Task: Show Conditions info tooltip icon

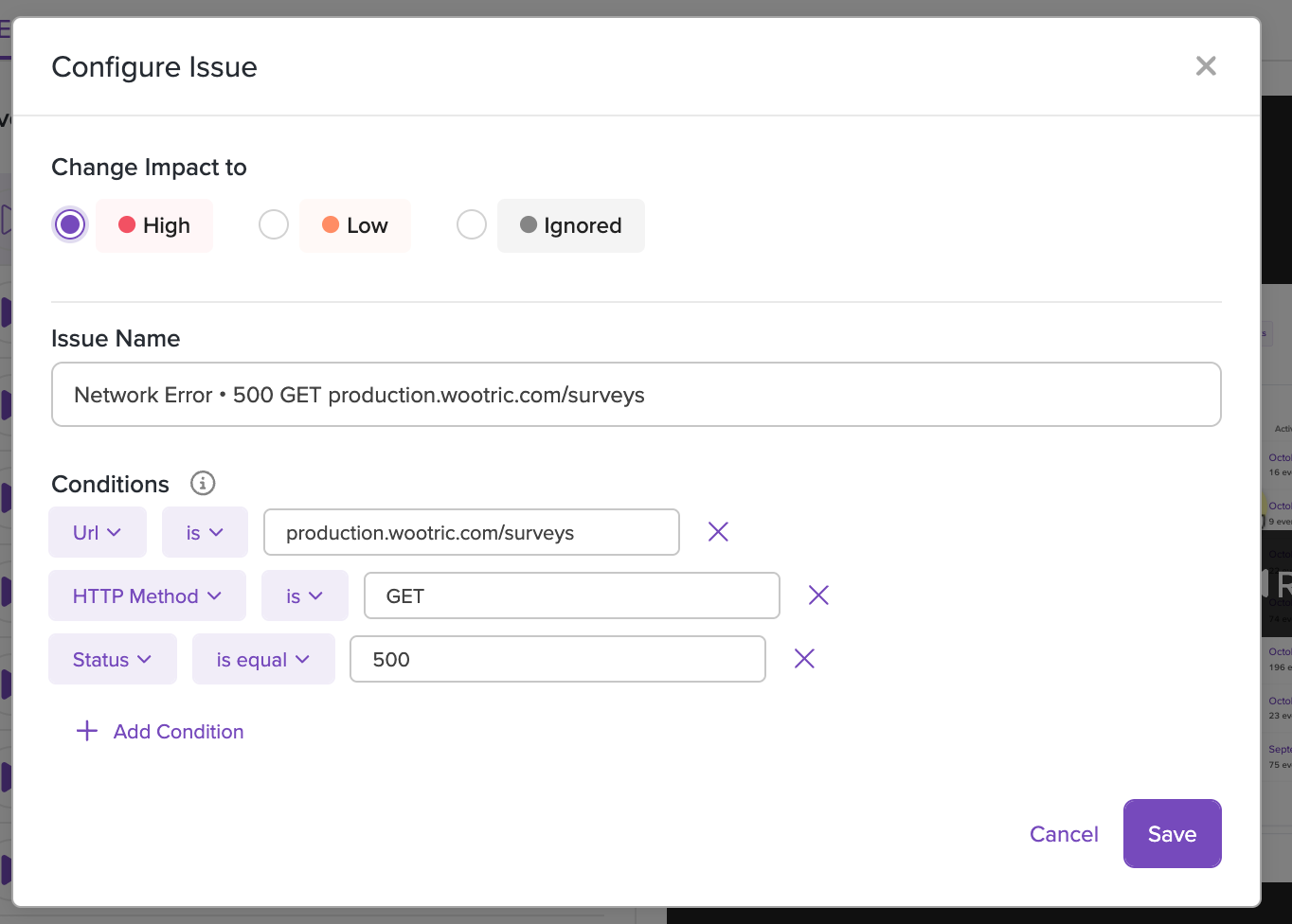Action: coord(203,483)
